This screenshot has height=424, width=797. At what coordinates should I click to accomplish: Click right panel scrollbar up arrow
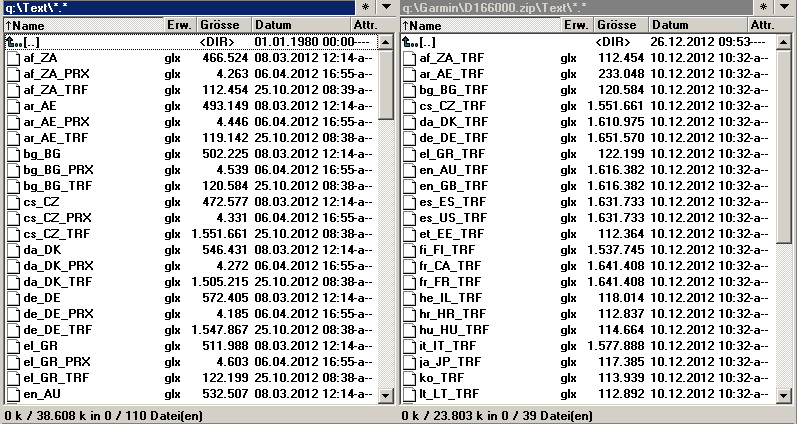(783, 42)
